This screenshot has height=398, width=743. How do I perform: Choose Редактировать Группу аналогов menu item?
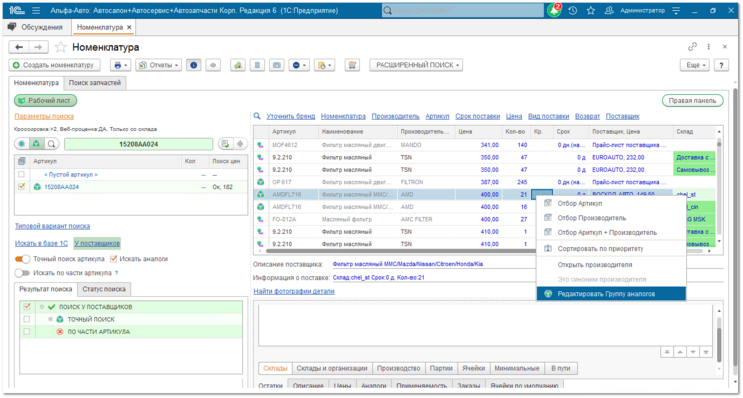tap(611, 294)
